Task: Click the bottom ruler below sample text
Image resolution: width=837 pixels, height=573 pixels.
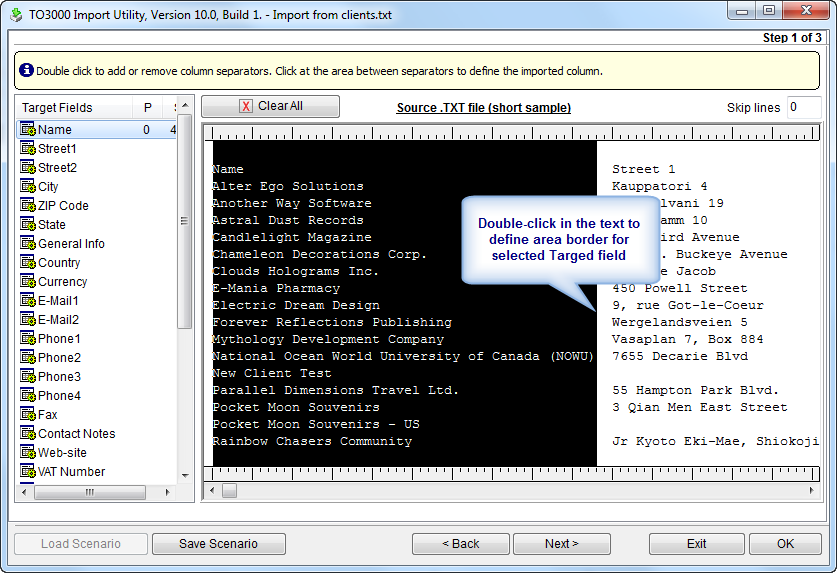Action: (x=512, y=473)
